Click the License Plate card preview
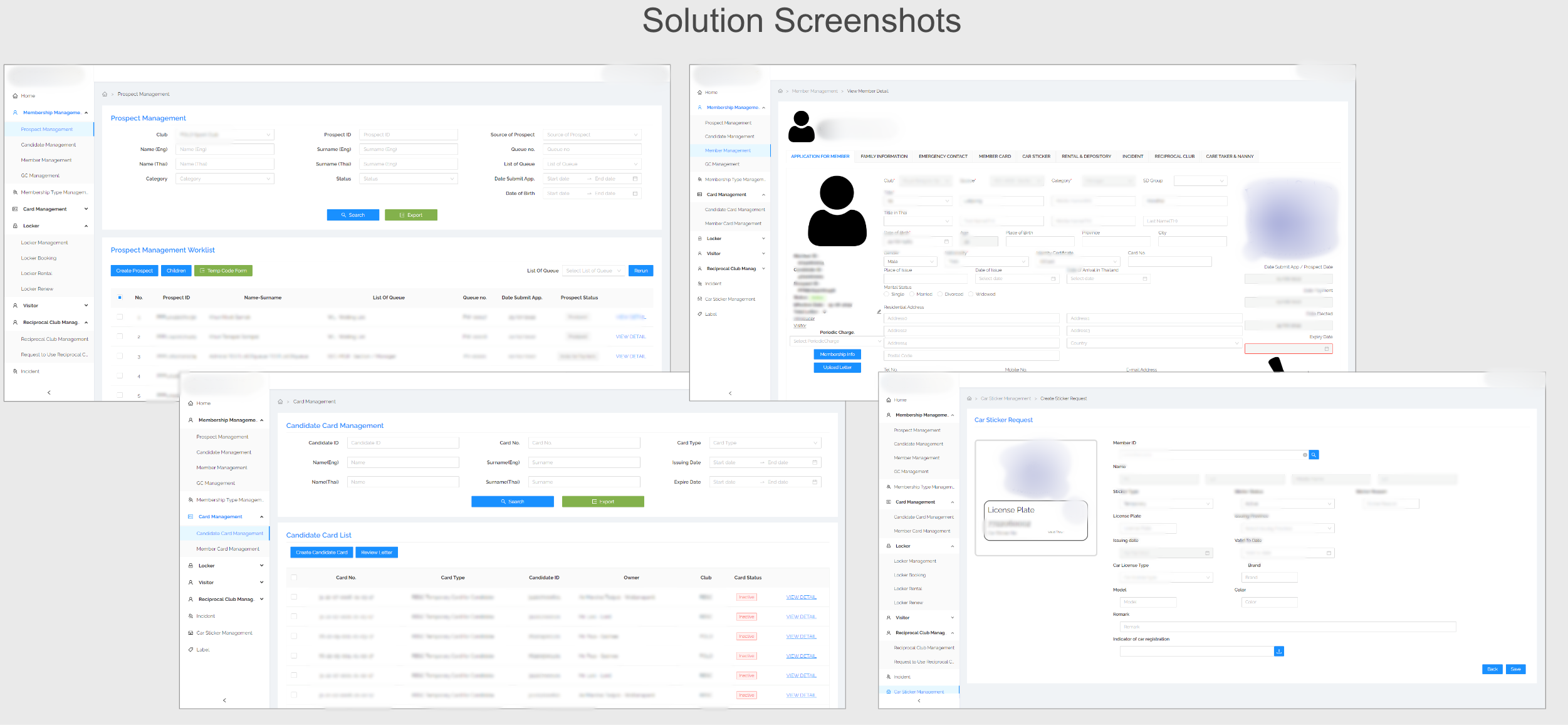The width and height of the screenshot is (1568, 728). tap(1035, 520)
